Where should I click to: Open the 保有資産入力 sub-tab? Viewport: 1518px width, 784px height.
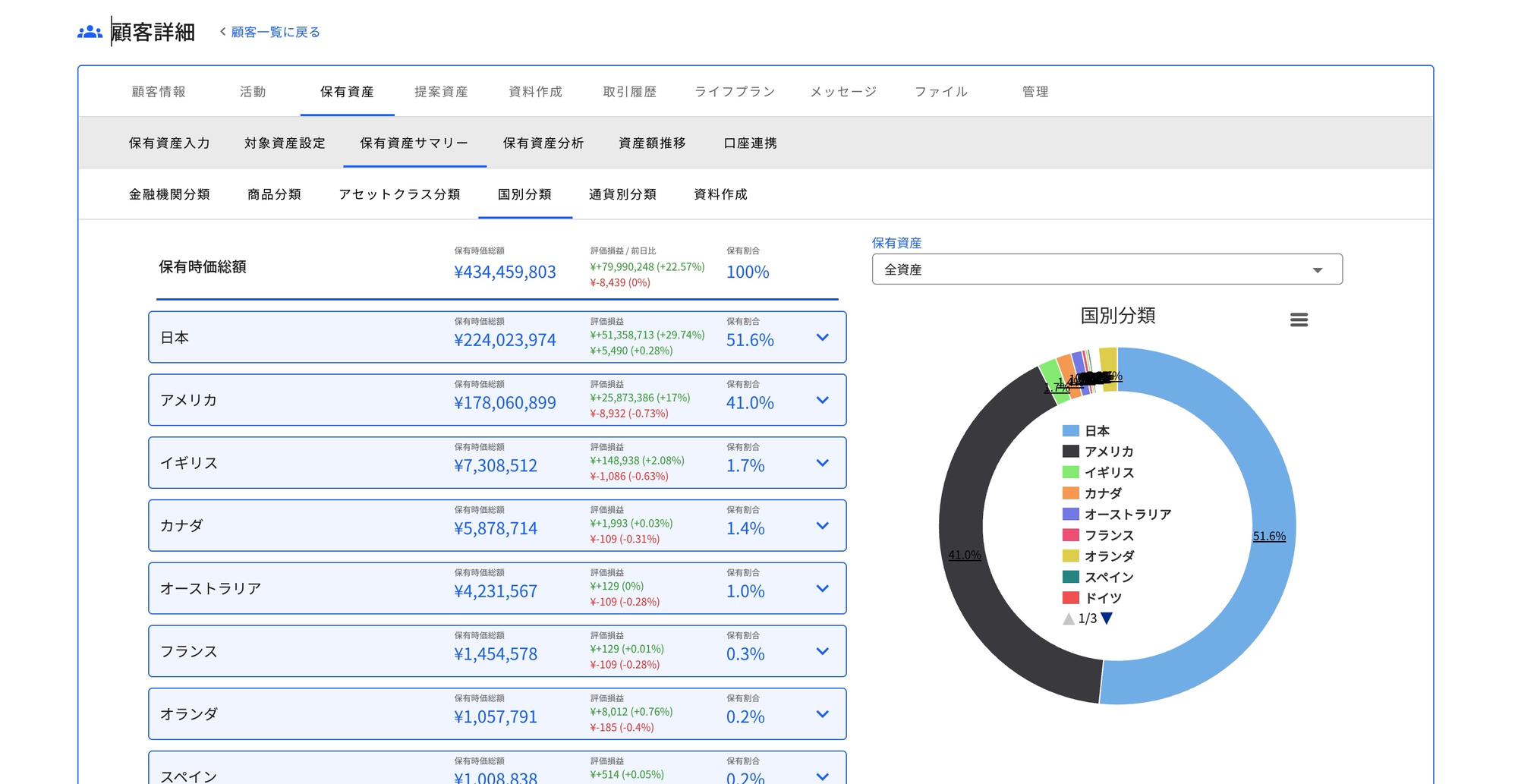click(169, 143)
